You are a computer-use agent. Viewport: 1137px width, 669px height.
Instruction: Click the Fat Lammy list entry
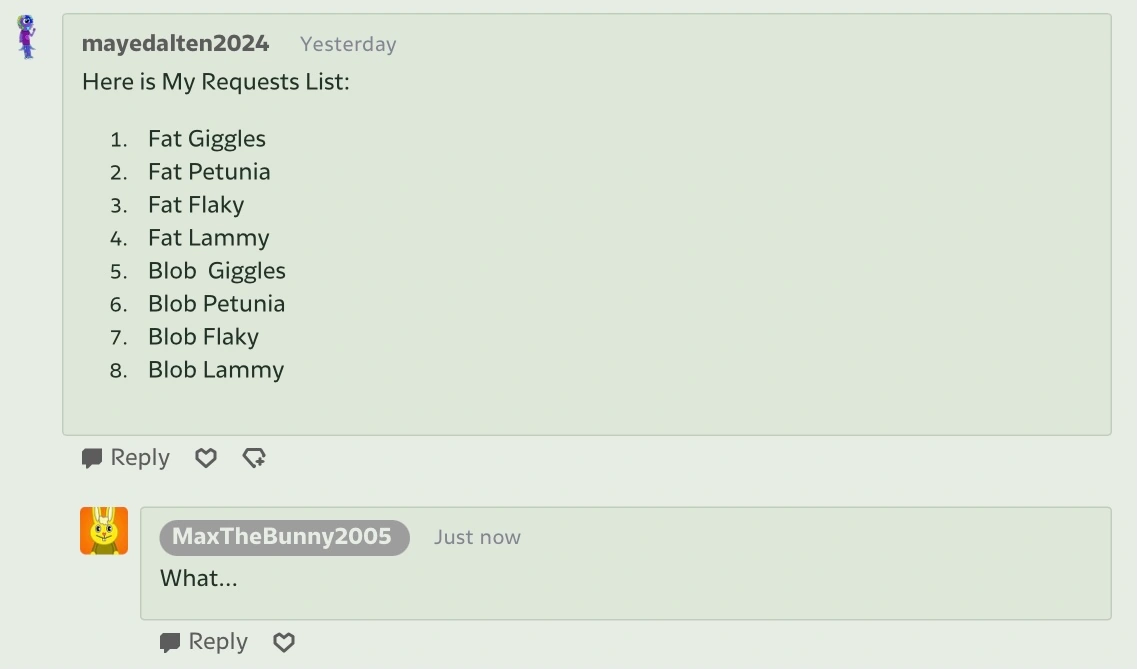click(208, 238)
